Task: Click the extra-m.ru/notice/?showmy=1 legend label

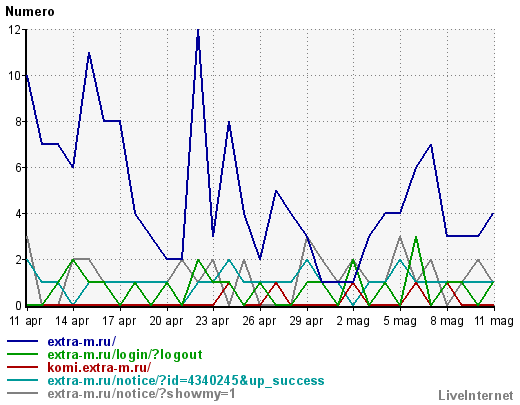Action: 141,394
